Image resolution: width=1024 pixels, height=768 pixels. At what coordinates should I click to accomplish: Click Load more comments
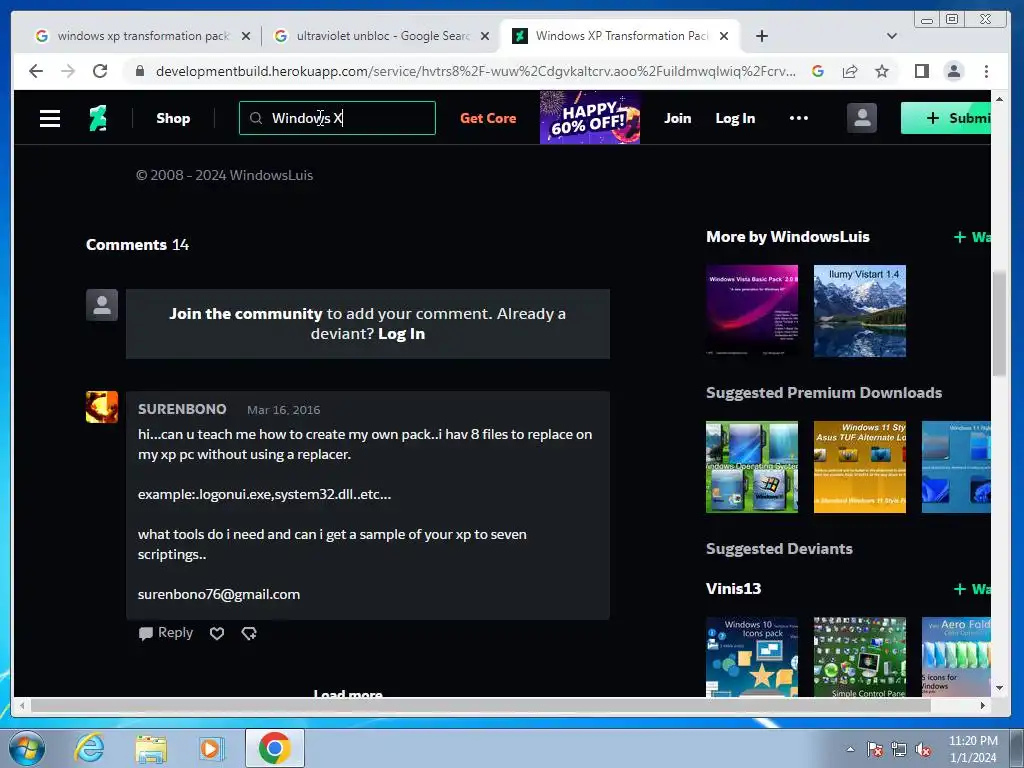348,694
